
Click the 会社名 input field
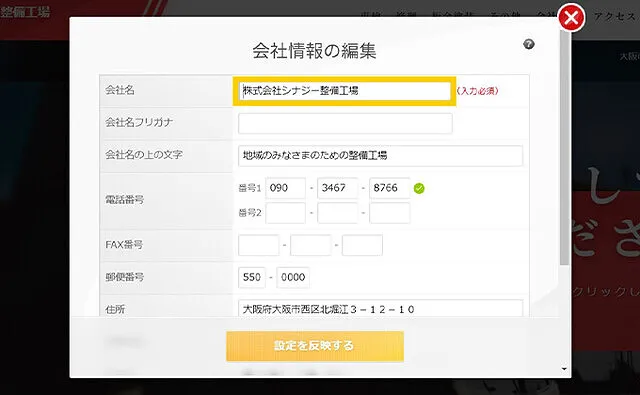344,91
